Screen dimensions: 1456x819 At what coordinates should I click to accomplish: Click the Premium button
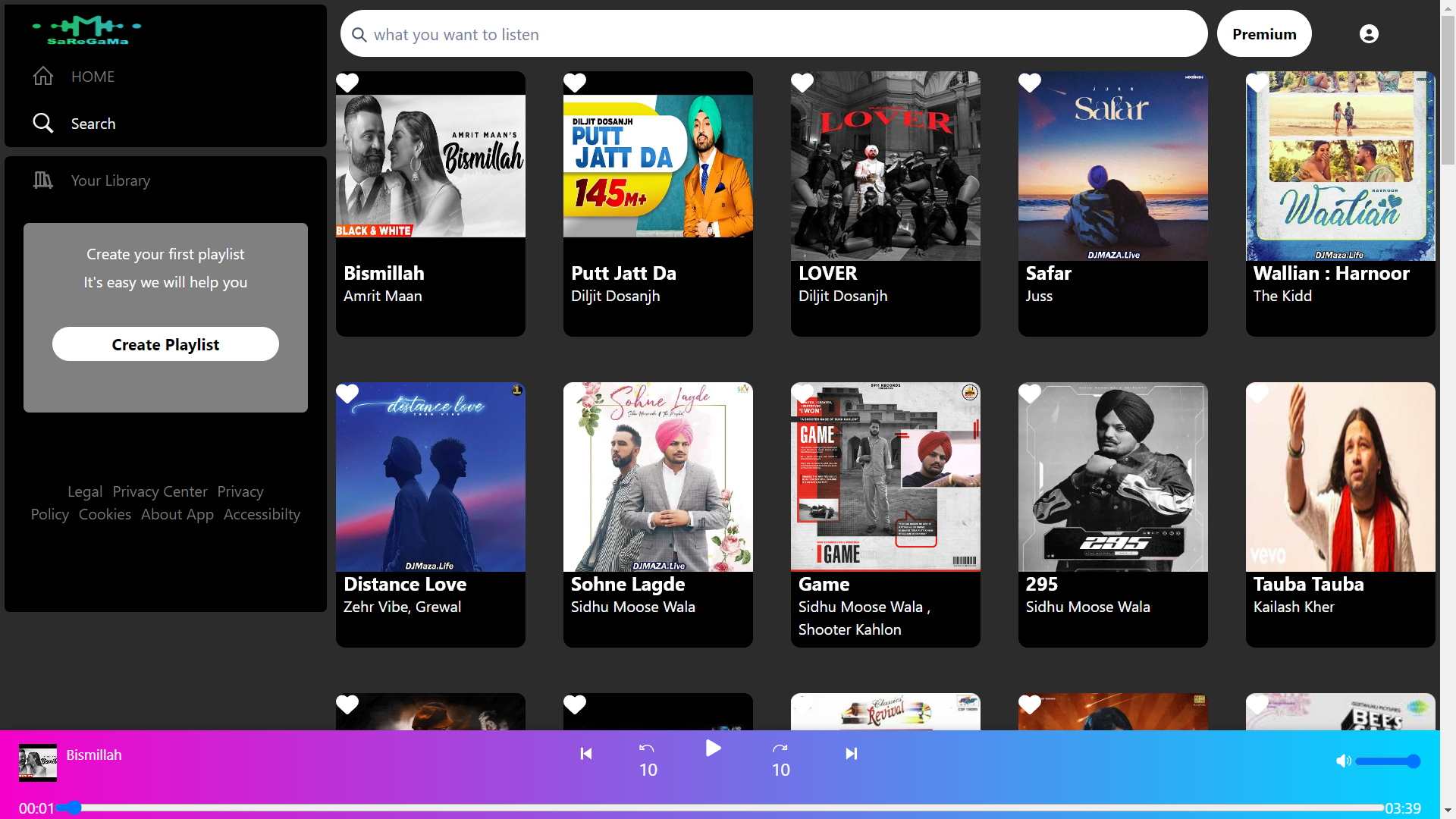1263,34
